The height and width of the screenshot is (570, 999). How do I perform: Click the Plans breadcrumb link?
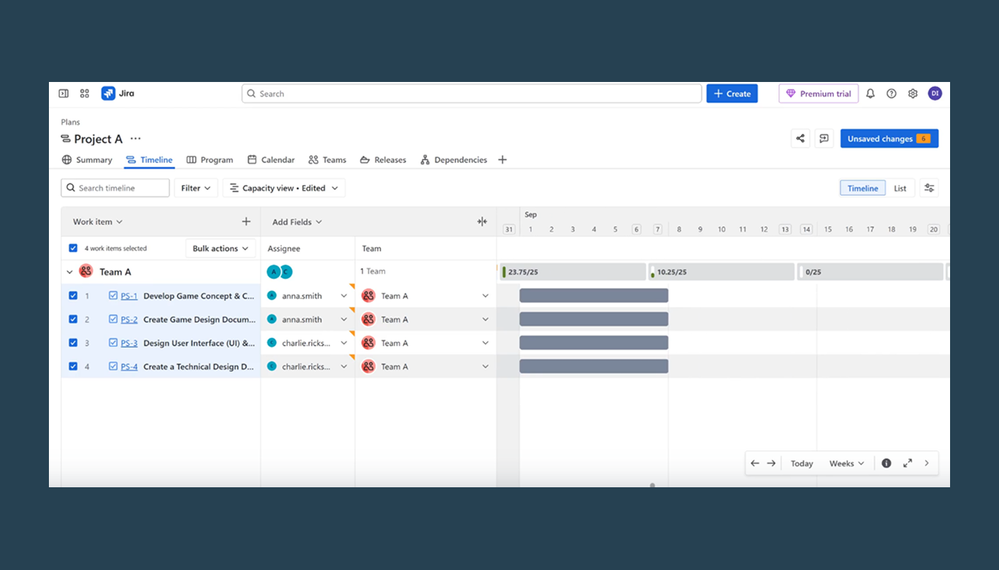(x=70, y=122)
